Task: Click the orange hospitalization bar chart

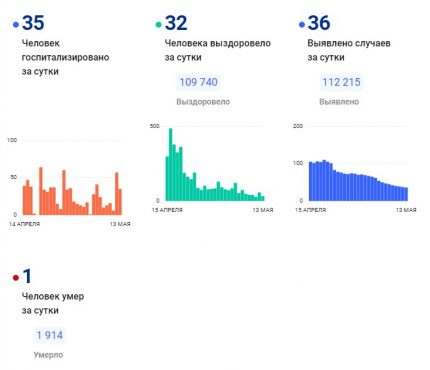Action: [72, 191]
